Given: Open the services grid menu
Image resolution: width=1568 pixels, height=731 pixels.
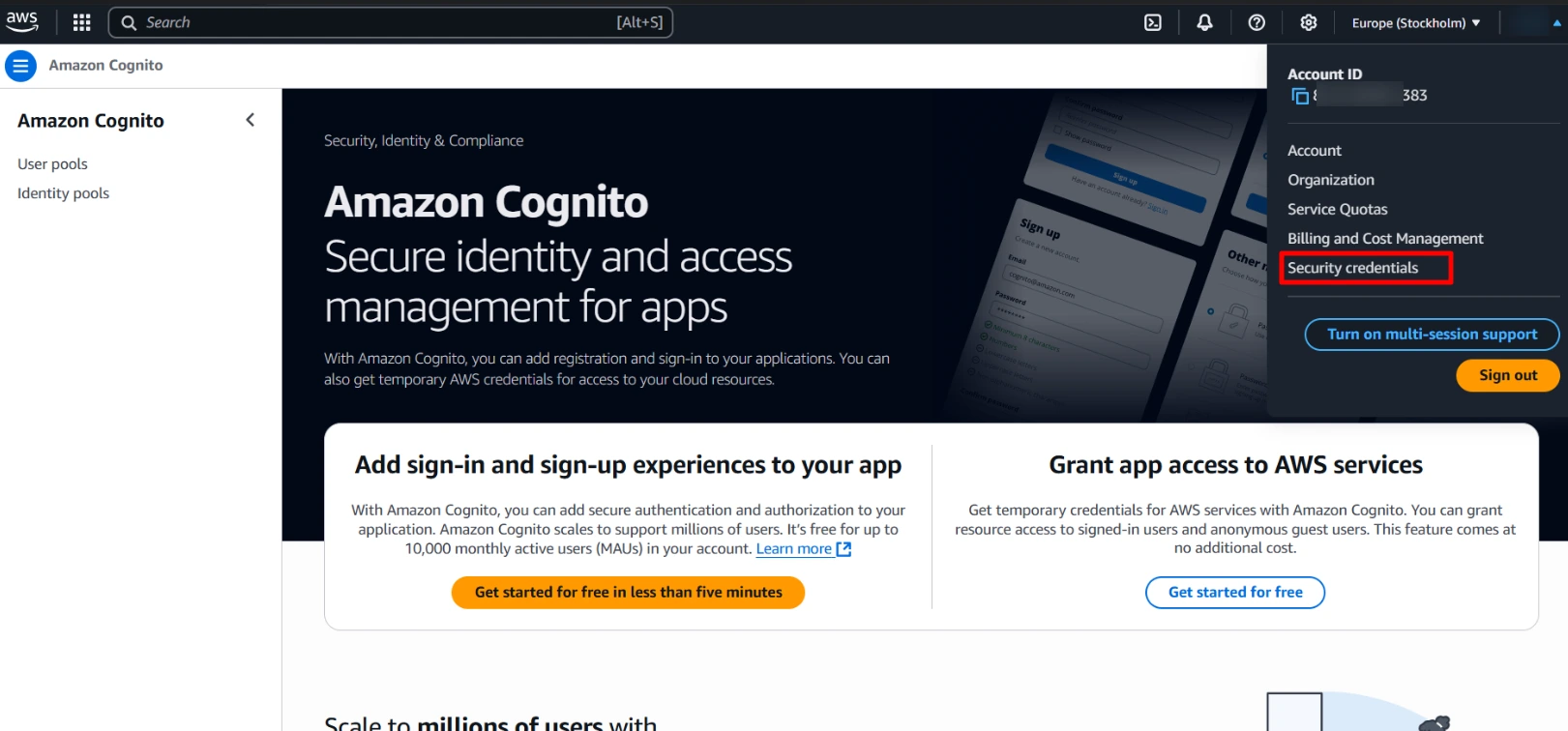Looking at the screenshot, I should pos(82,22).
